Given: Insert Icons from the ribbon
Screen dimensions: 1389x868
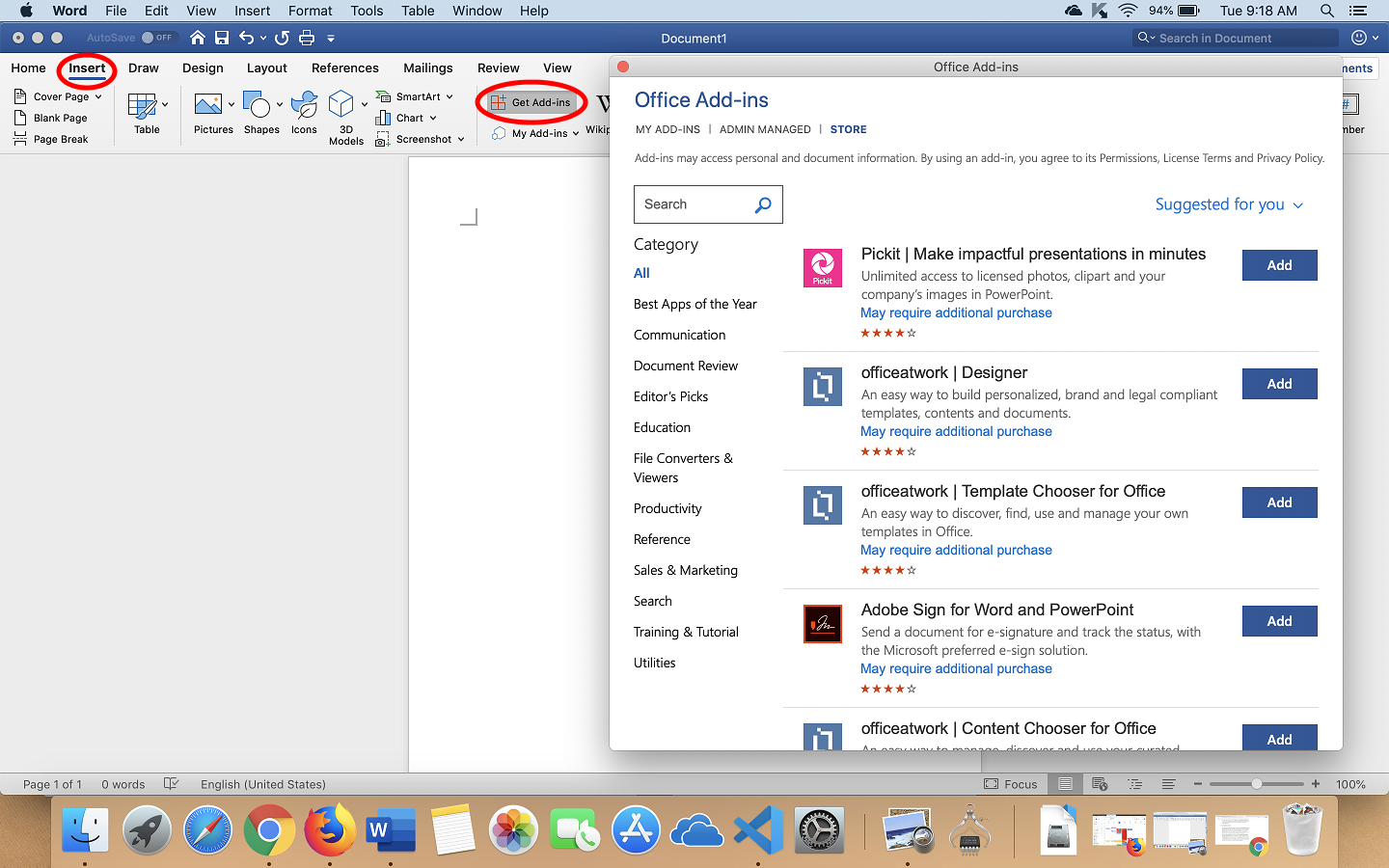Looking at the screenshot, I should (304, 113).
